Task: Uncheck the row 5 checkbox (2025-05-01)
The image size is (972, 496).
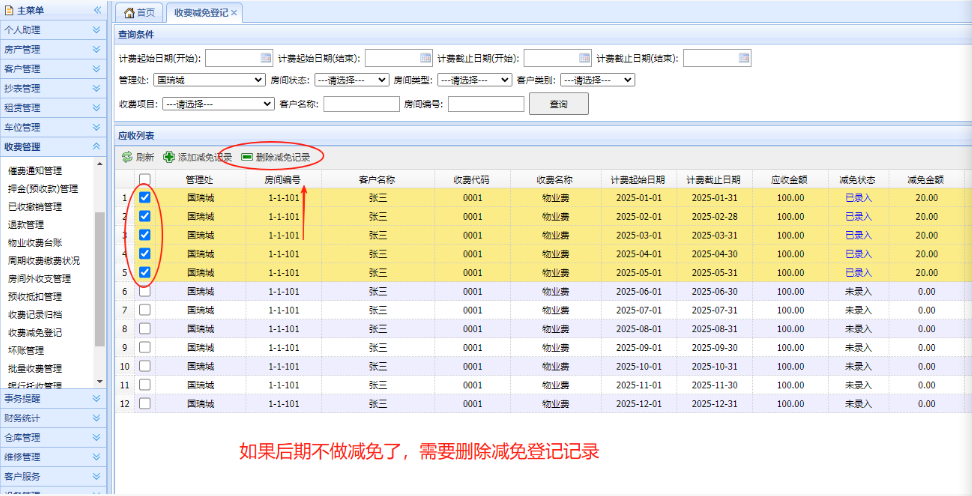Action: coord(145,272)
